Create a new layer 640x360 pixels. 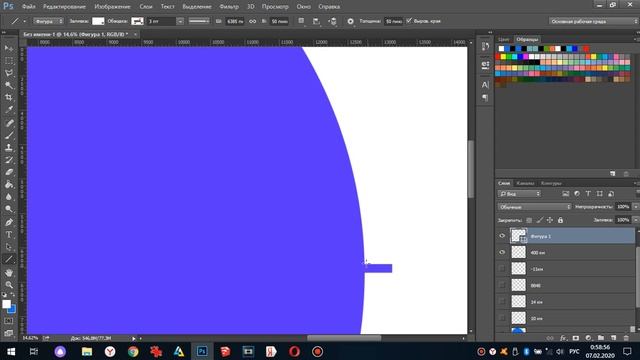(x=613, y=338)
